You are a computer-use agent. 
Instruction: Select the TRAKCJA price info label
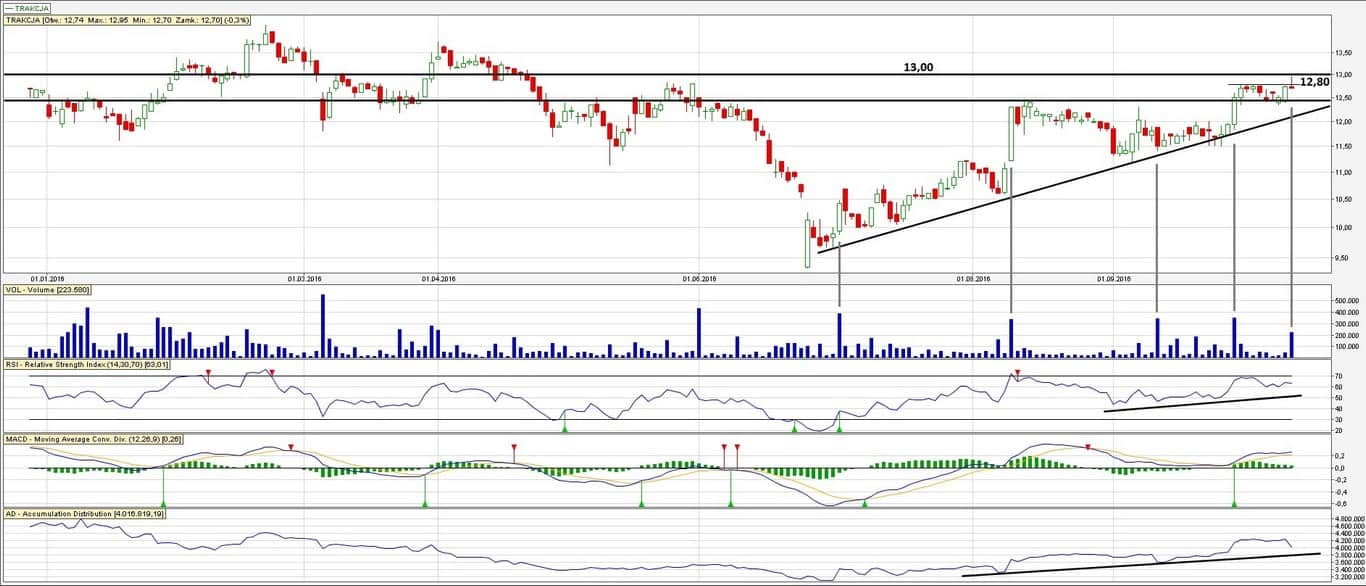[128, 20]
